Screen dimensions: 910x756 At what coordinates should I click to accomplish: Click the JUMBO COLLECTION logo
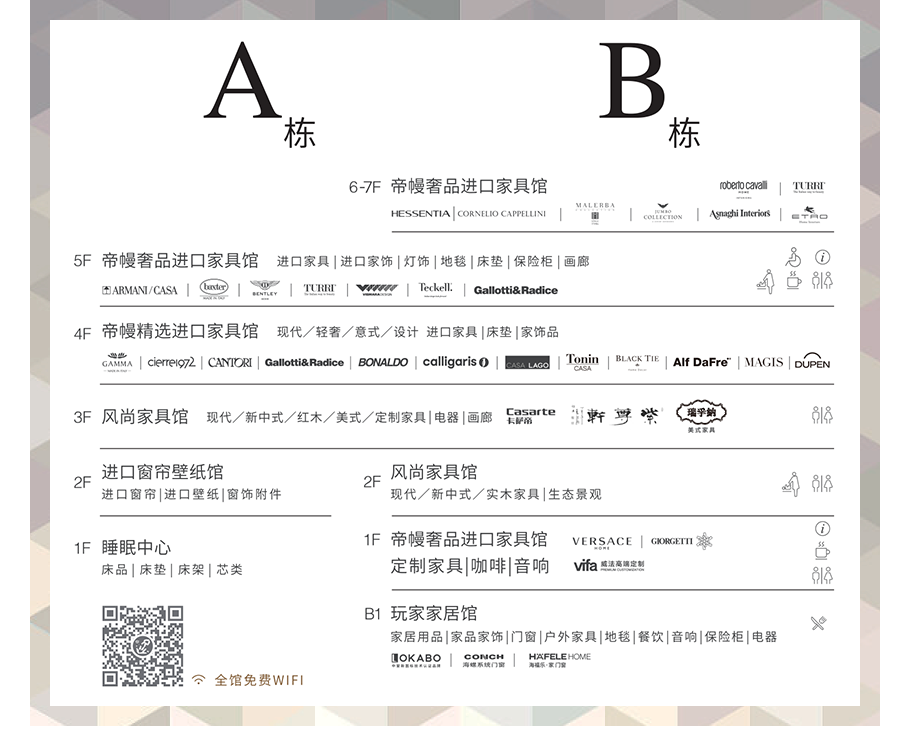(x=663, y=214)
